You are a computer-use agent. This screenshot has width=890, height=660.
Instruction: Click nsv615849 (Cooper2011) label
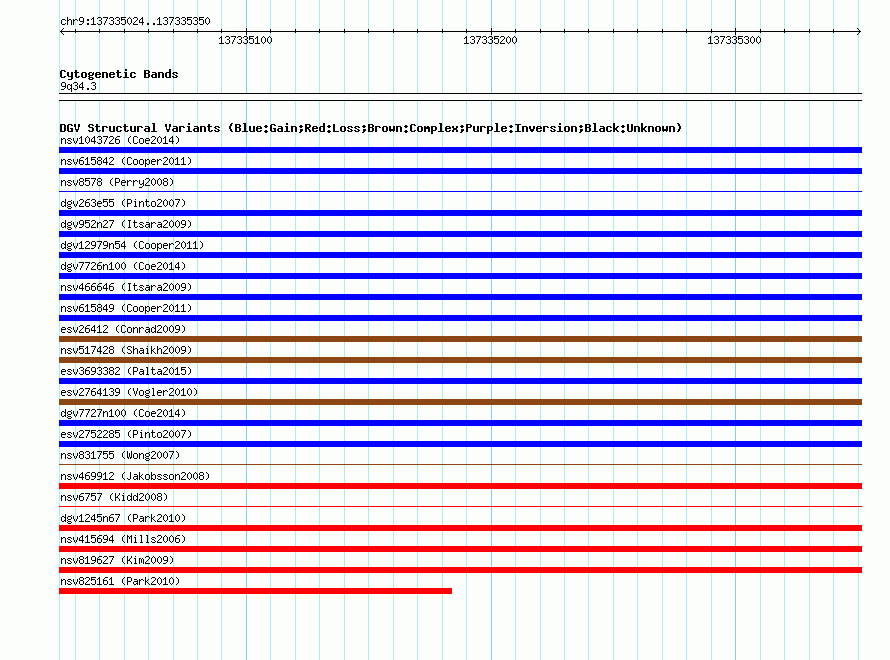click(126, 308)
